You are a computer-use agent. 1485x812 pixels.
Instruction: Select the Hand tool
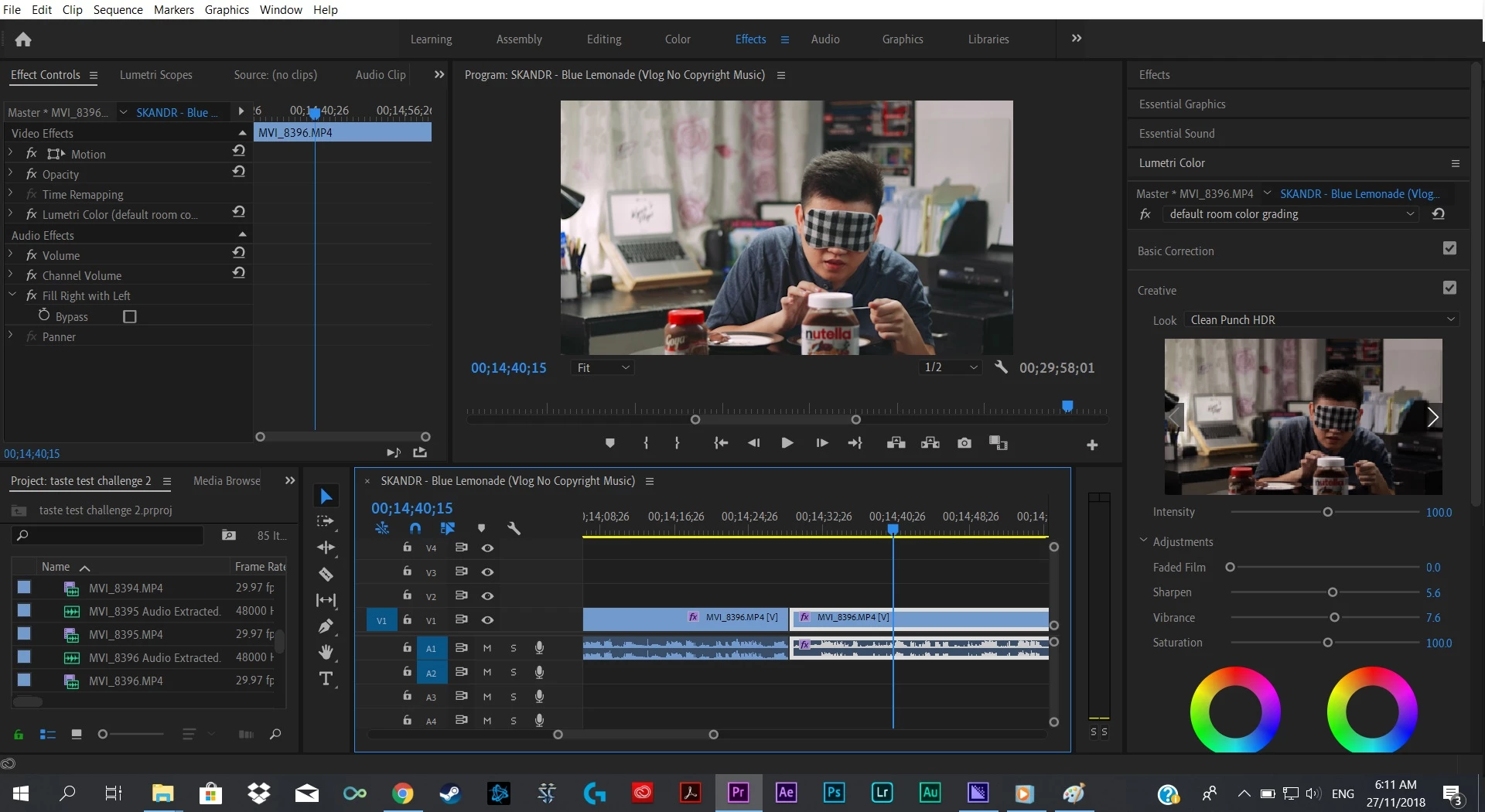point(326,652)
